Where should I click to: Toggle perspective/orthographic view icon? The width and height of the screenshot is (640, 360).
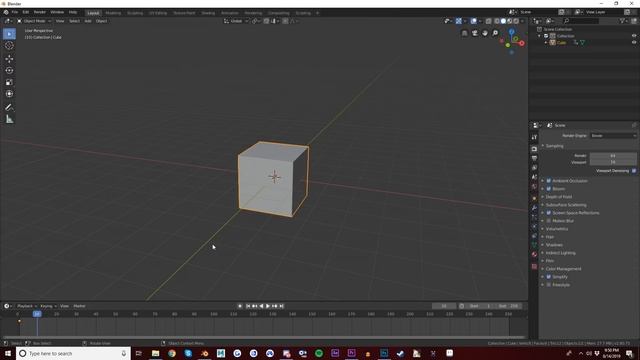[x=464, y=33]
